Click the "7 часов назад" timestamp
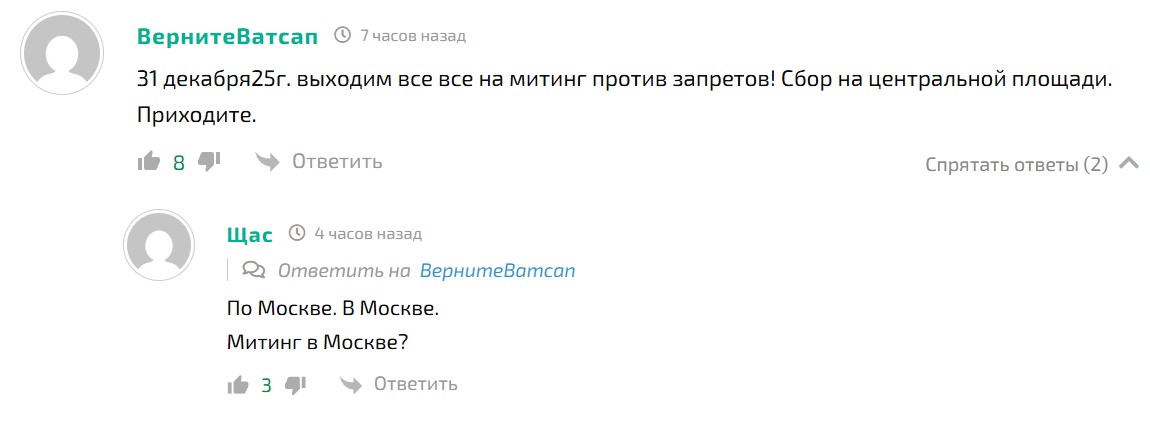Image resolution: width=1150 pixels, height=424 pixels. coord(413,36)
